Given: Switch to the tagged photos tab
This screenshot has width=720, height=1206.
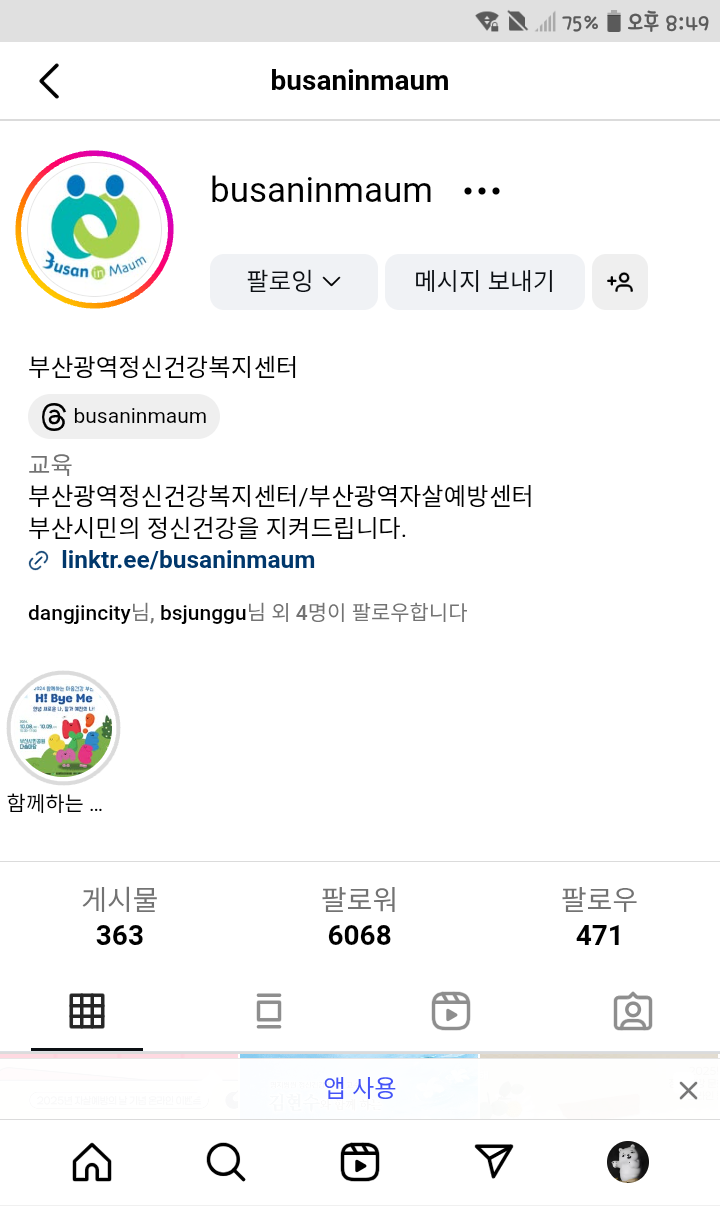Looking at the screenshot, I should pos(633,1012).
